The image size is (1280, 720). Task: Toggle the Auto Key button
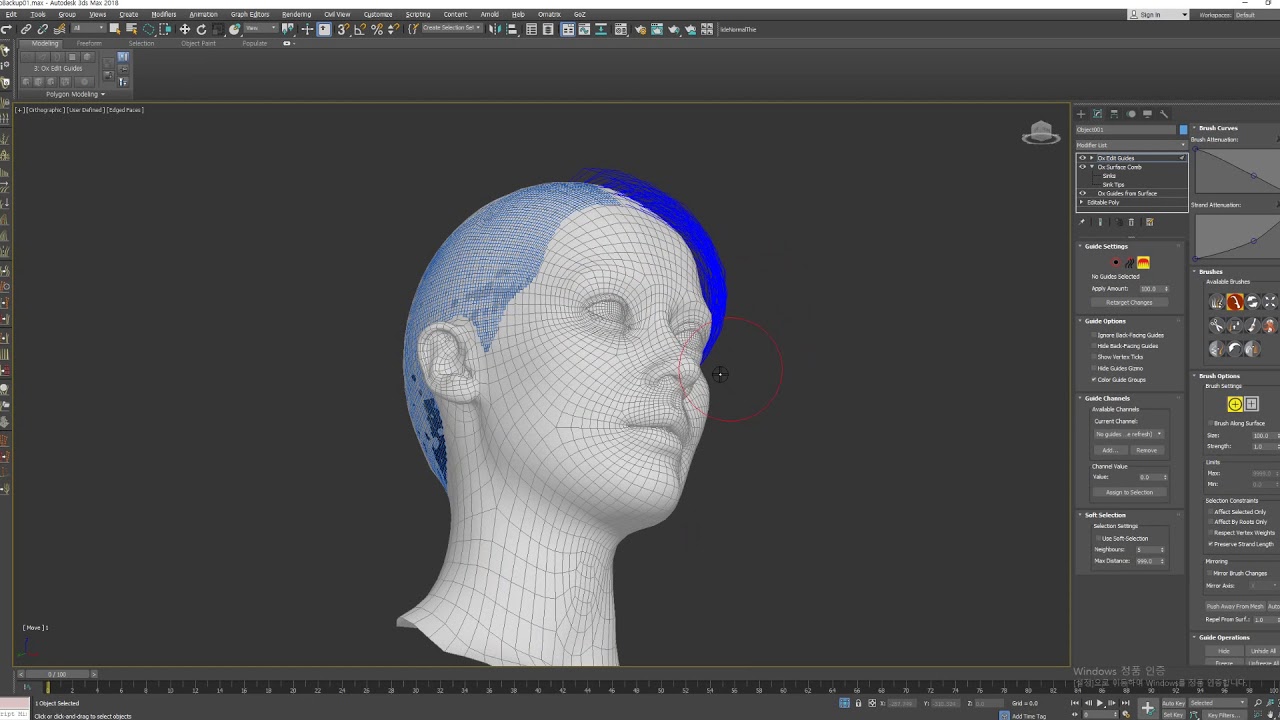(1173, 703)
